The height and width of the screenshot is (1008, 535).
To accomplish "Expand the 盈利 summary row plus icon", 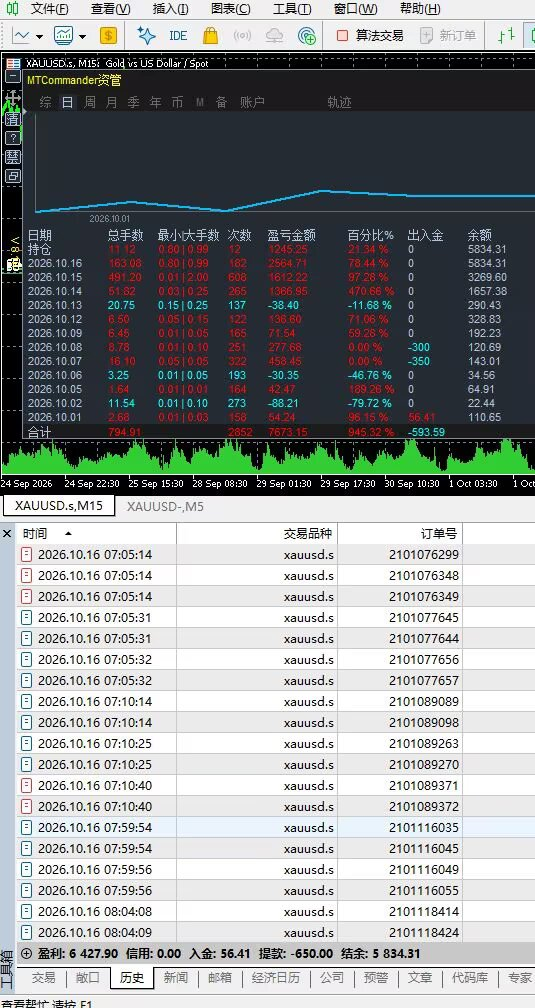I will click(26, 954).
